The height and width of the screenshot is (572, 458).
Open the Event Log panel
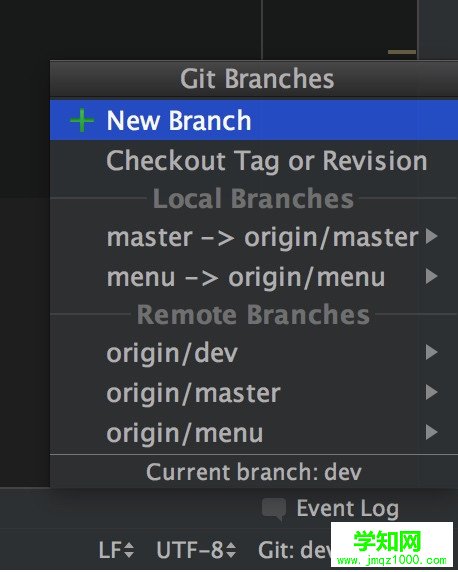click(347, 509)
